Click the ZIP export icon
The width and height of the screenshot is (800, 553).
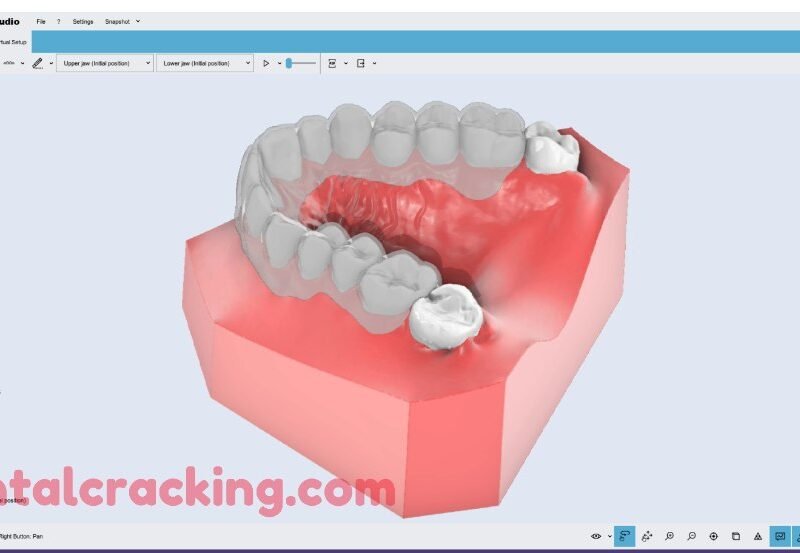[x=332, y=63]
